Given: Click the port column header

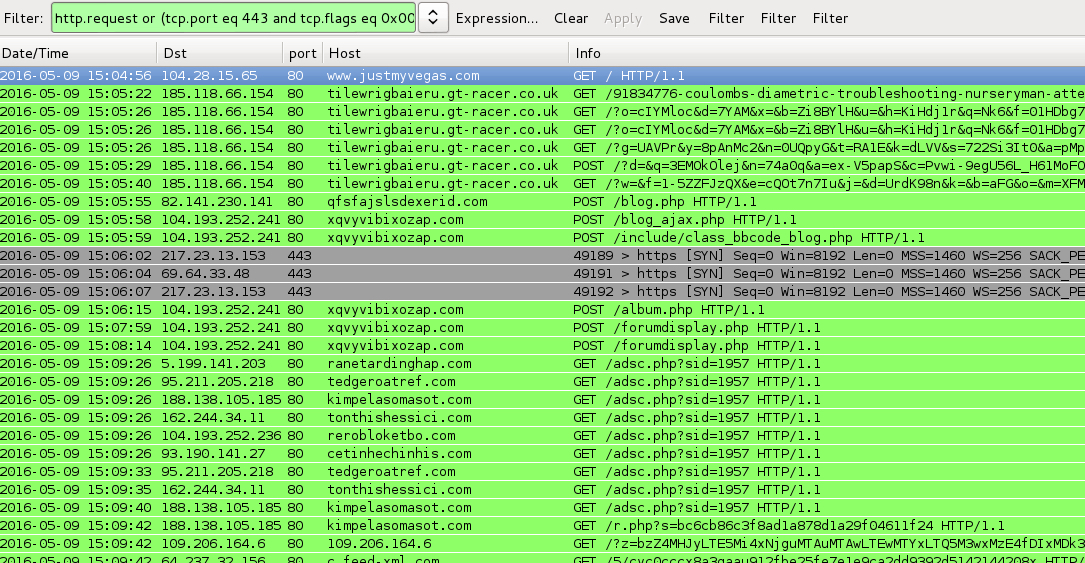Looking at the screenshot, I should pyautogui.click(x=301, y=53).
